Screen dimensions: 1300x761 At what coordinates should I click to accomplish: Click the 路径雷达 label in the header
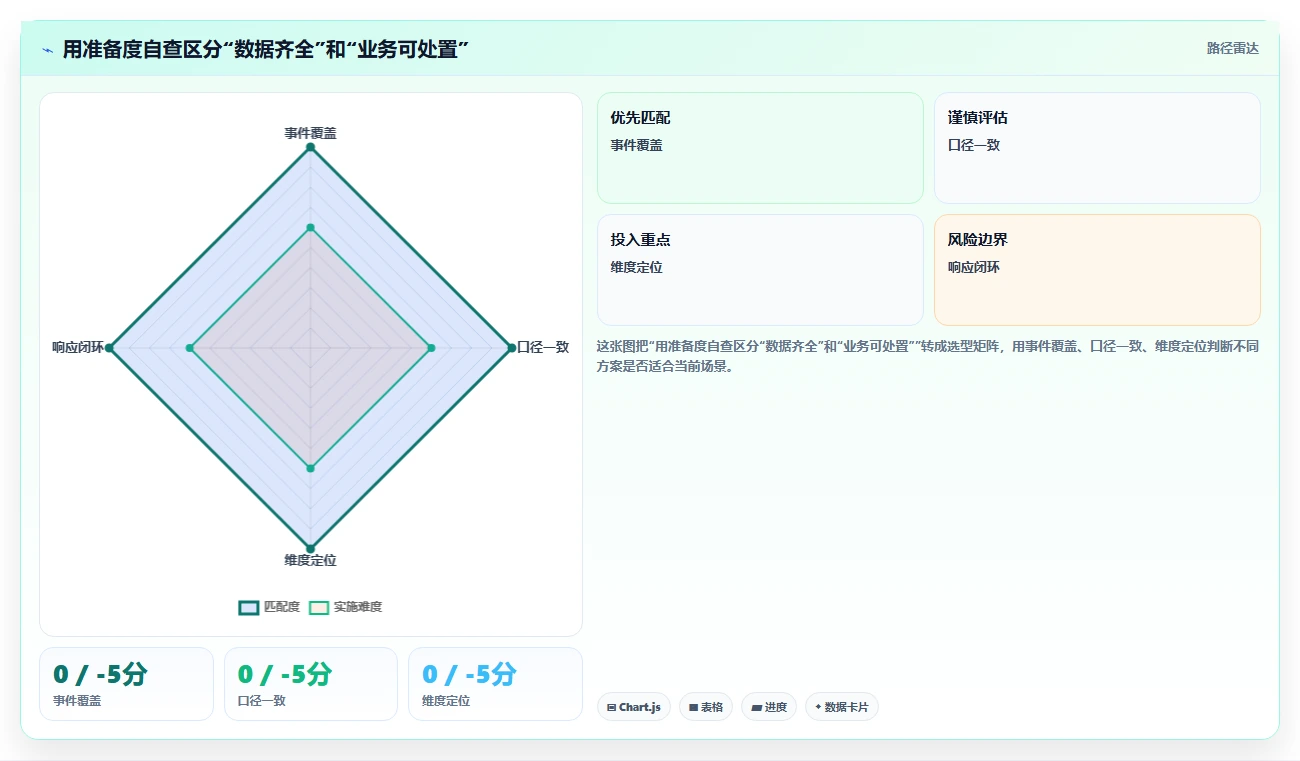(1232, 48)
